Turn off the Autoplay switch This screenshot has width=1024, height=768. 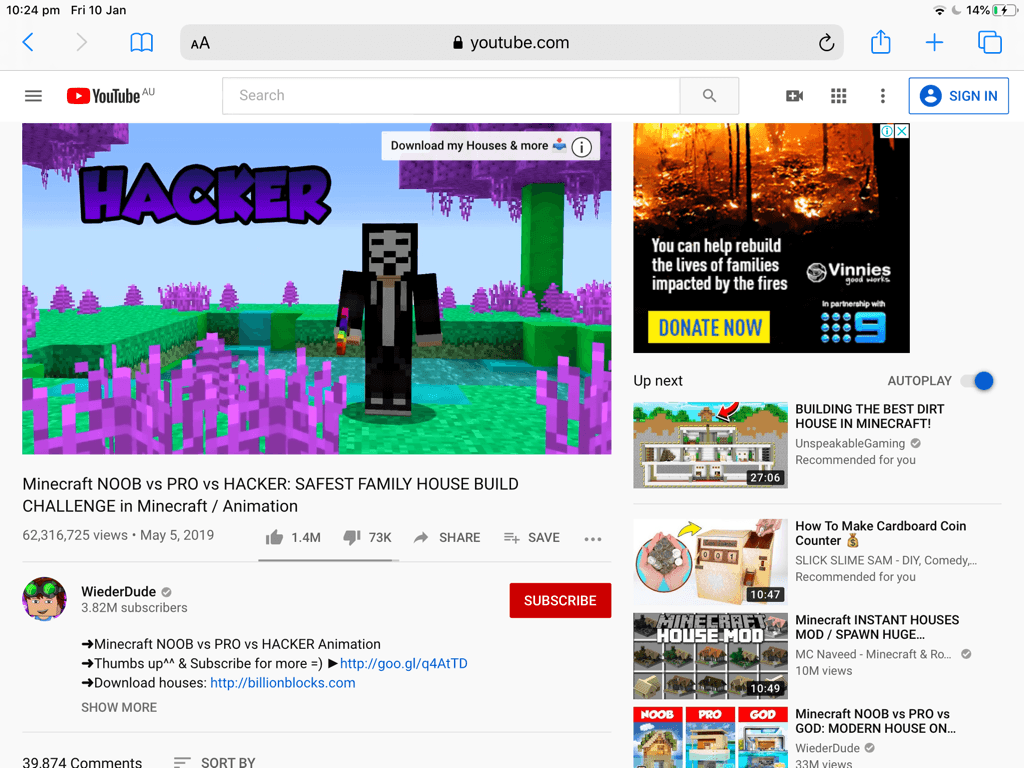pos(979,381)
